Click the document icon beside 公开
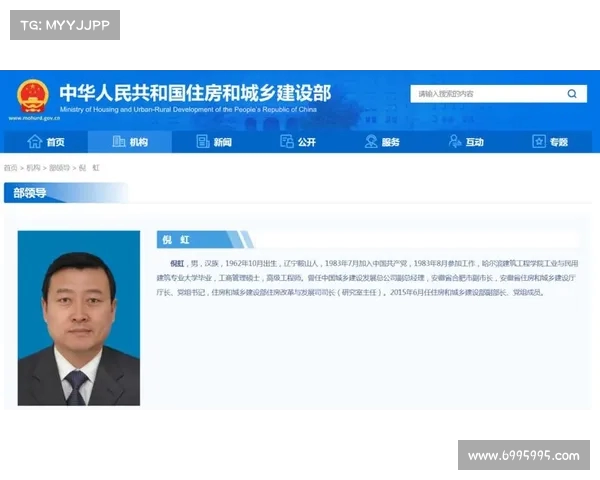 (287, 142)
